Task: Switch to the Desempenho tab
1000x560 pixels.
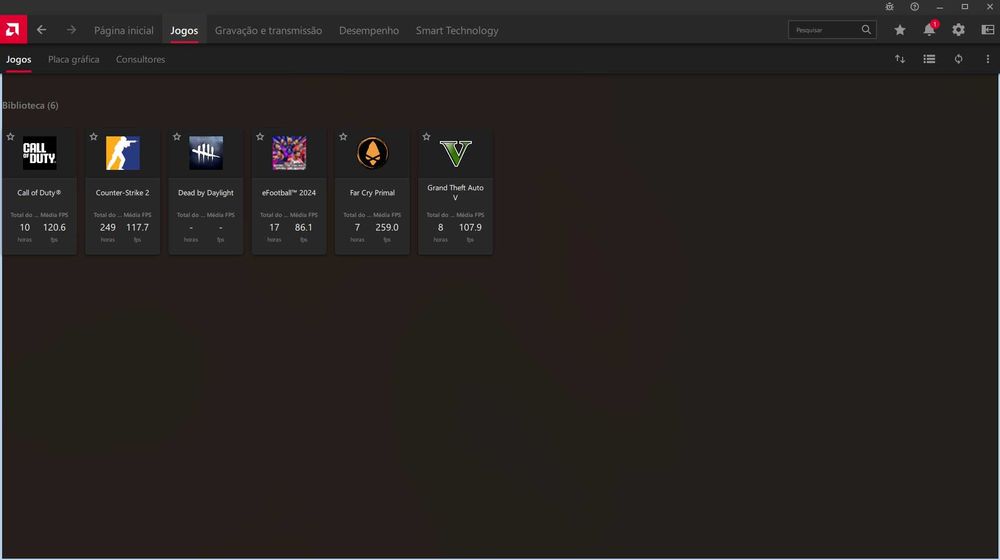Action: [369, 30]
